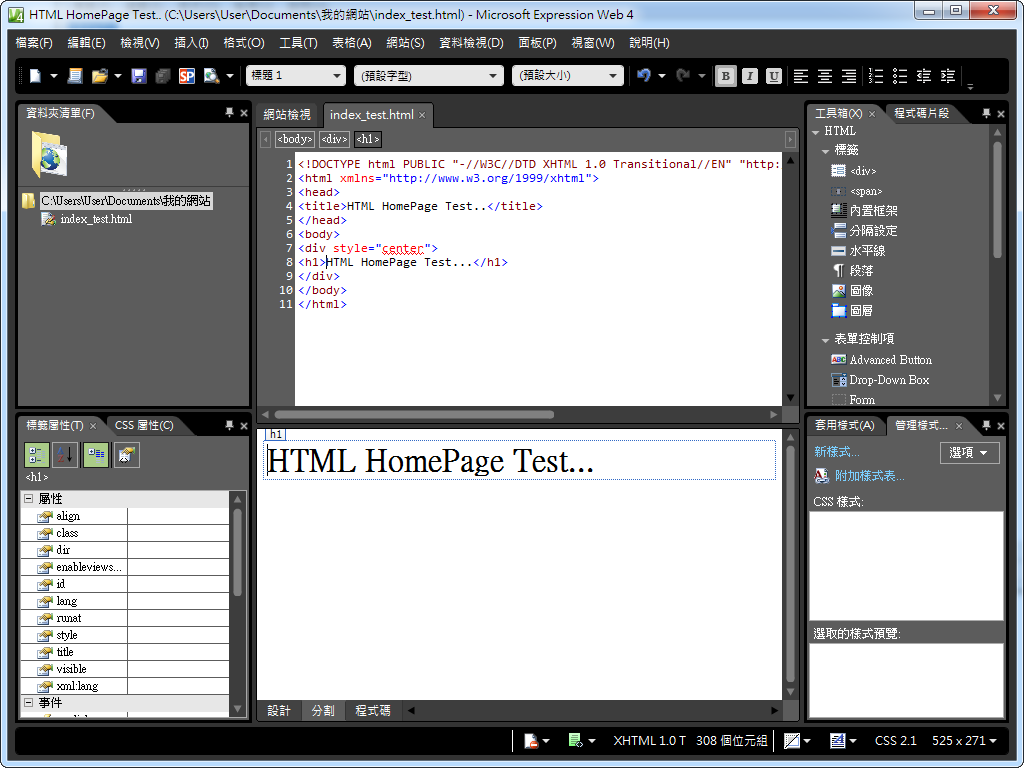Save the page with the floppy disk icon

click(138, 76)
